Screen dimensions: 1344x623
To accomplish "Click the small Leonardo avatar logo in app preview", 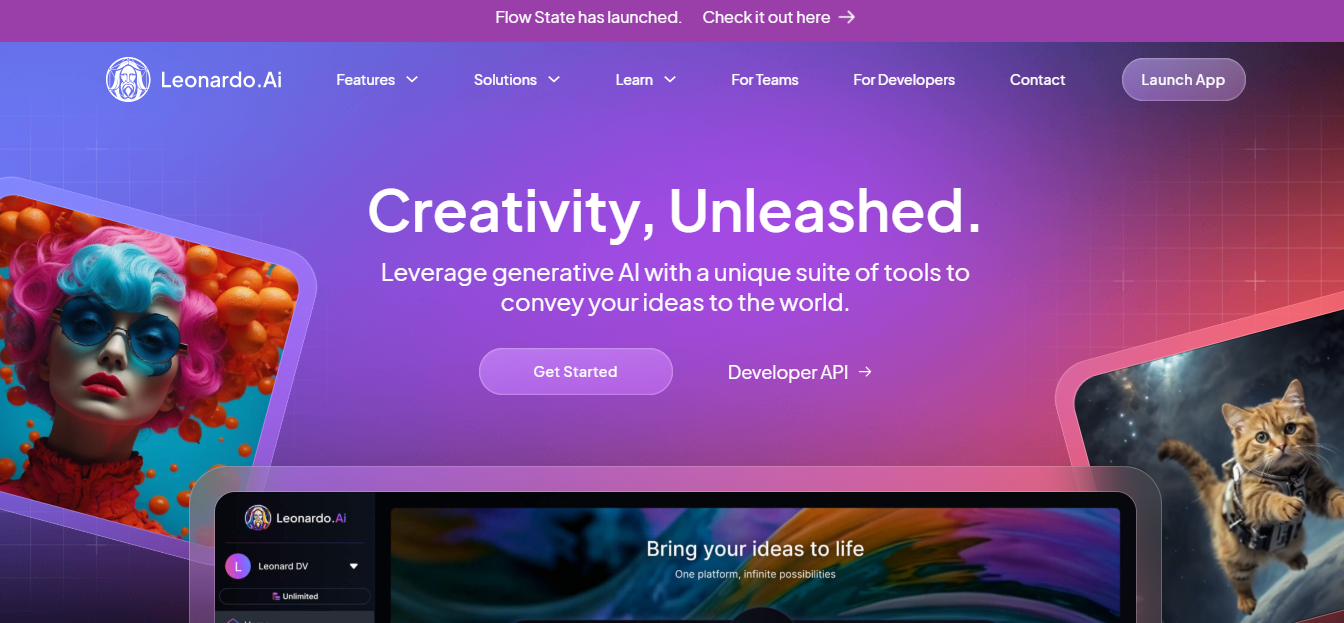I will tap(258, 518).
